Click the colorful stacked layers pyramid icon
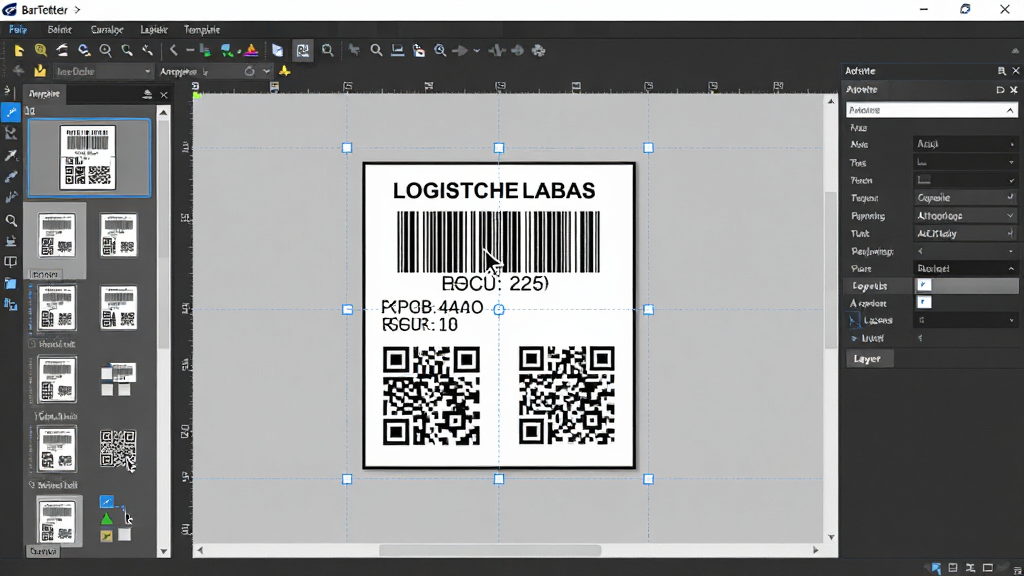The image size is (1024, 576). pyautogui.click(x=251, y=50)
